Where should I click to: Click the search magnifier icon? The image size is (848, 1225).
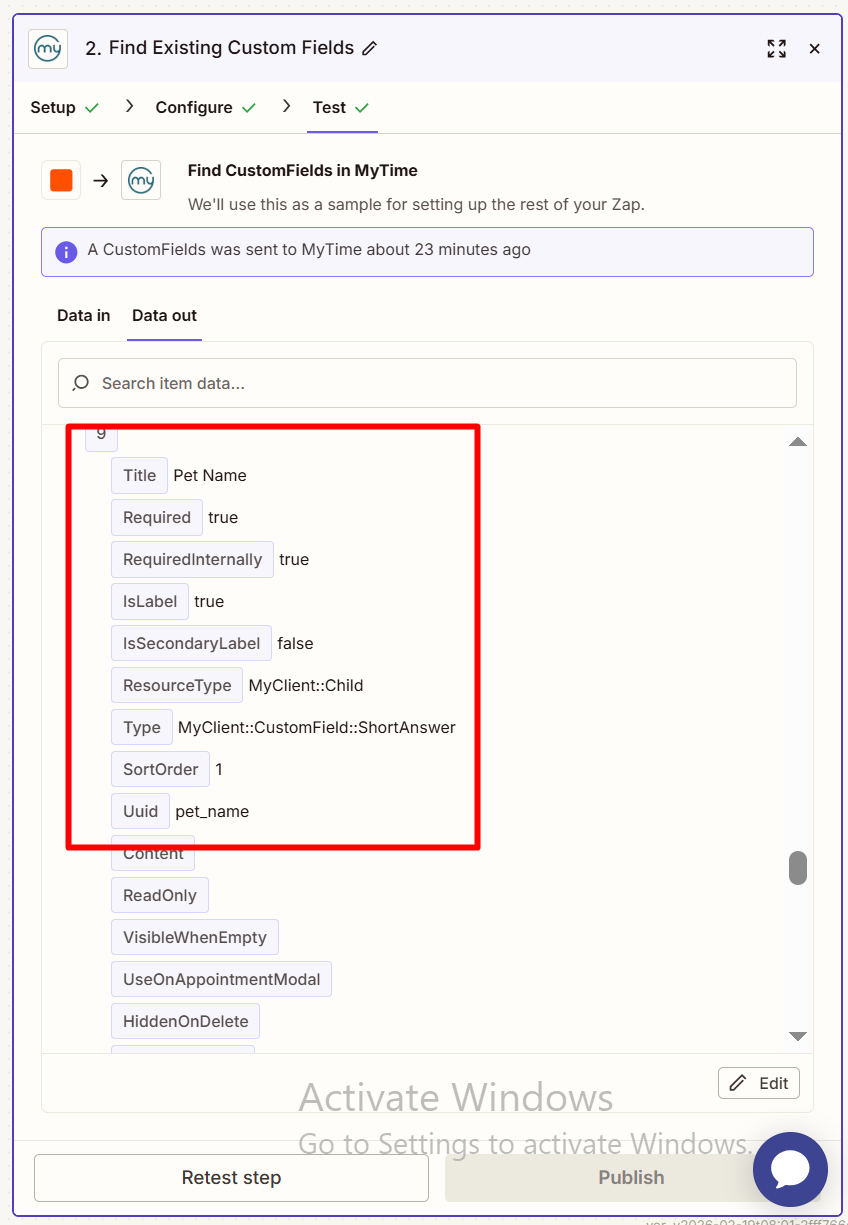pyautogui.click(x=82, y=383)
